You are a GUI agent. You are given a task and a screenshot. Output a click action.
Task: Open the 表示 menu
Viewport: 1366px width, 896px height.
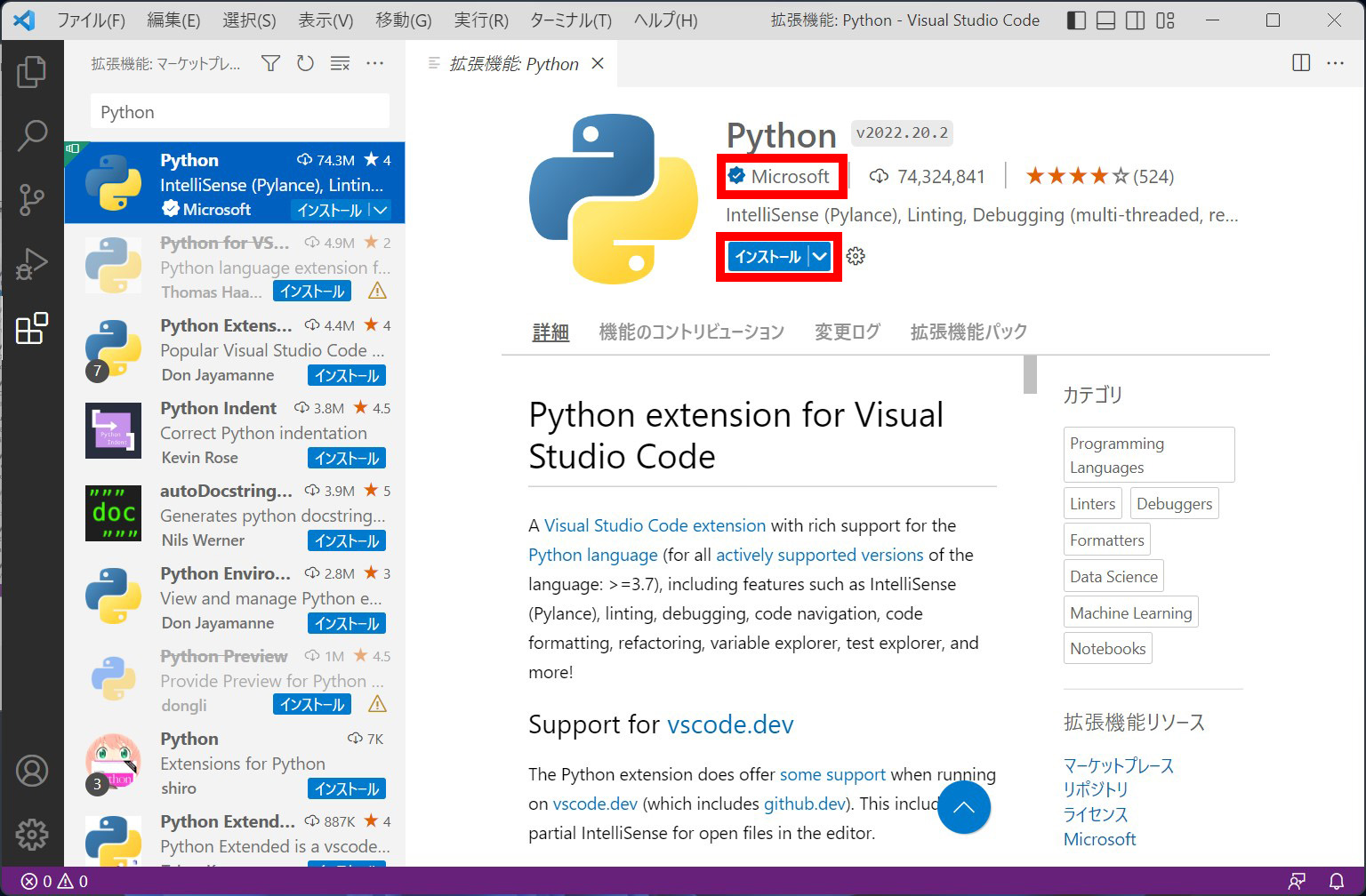pos(325,20)
